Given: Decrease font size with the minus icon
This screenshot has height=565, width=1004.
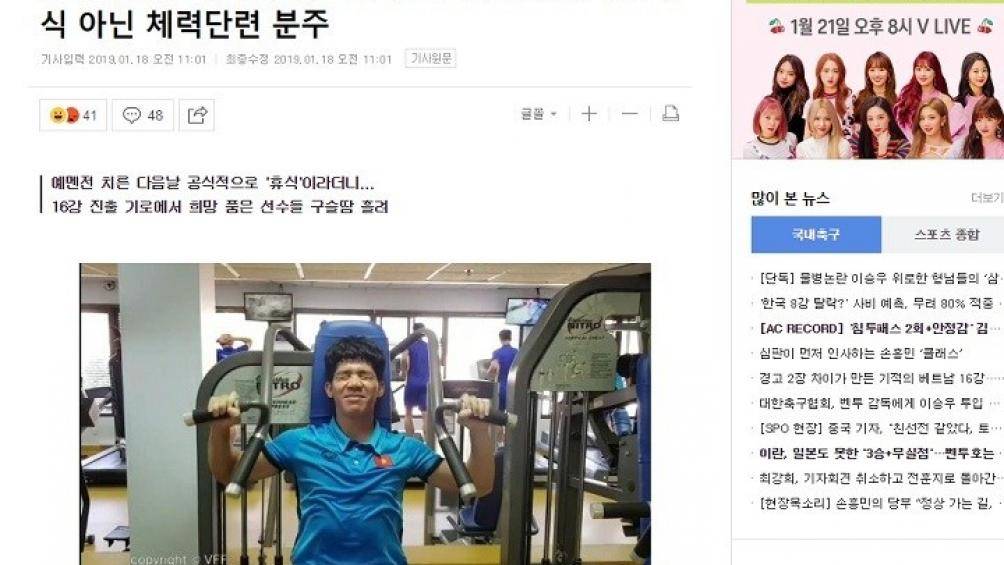Looking at the screenshot, I should click(x=629, y=114).
